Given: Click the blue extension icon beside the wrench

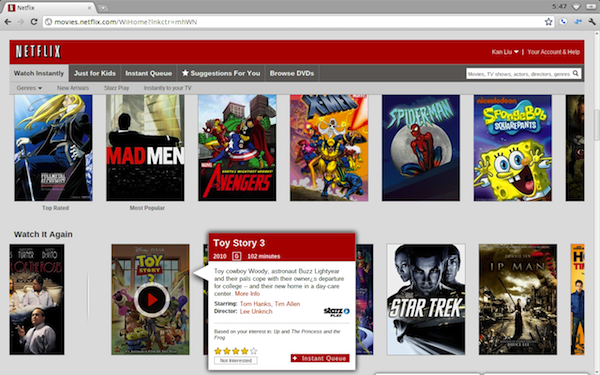Looking at the screenshot, I should tap(578, 22).
